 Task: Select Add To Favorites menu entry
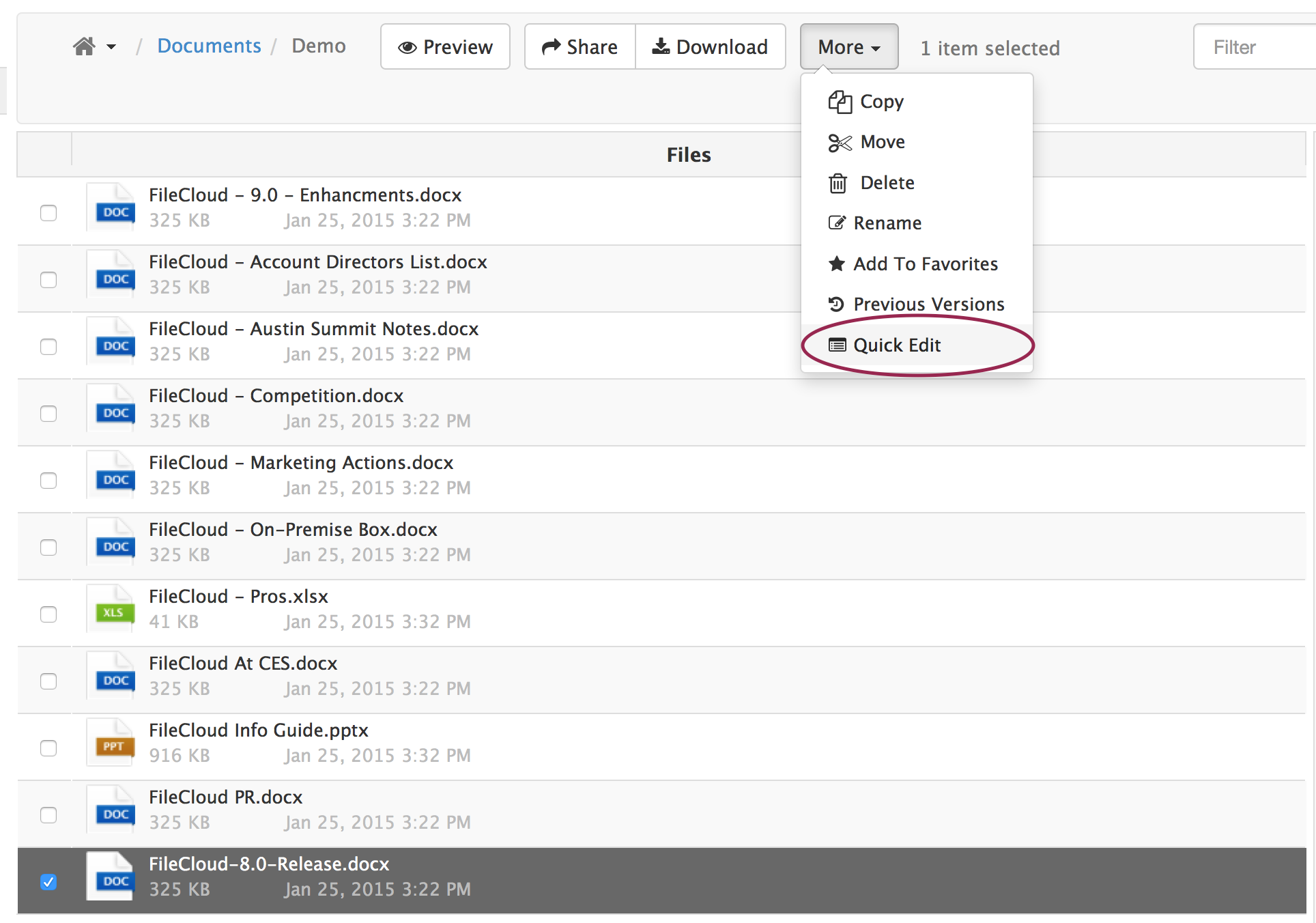(917, 264)
